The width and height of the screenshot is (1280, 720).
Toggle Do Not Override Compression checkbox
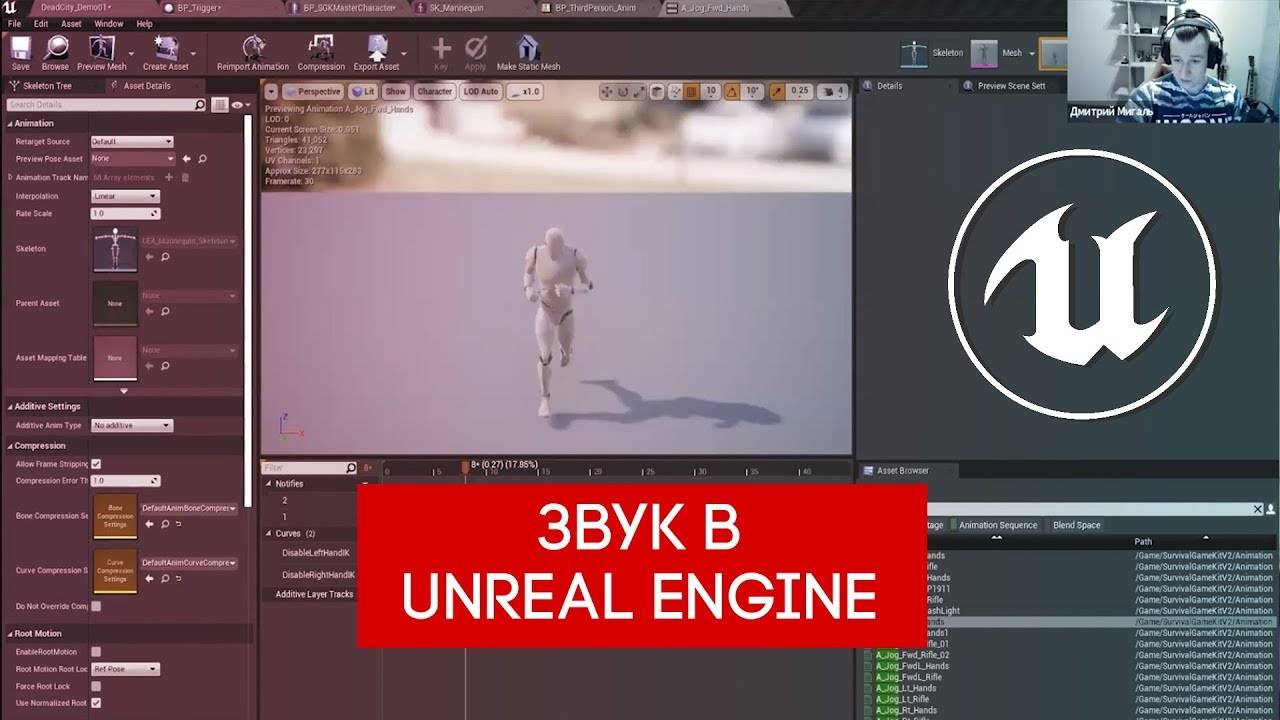pyautogui.click(x=96, y=606)
